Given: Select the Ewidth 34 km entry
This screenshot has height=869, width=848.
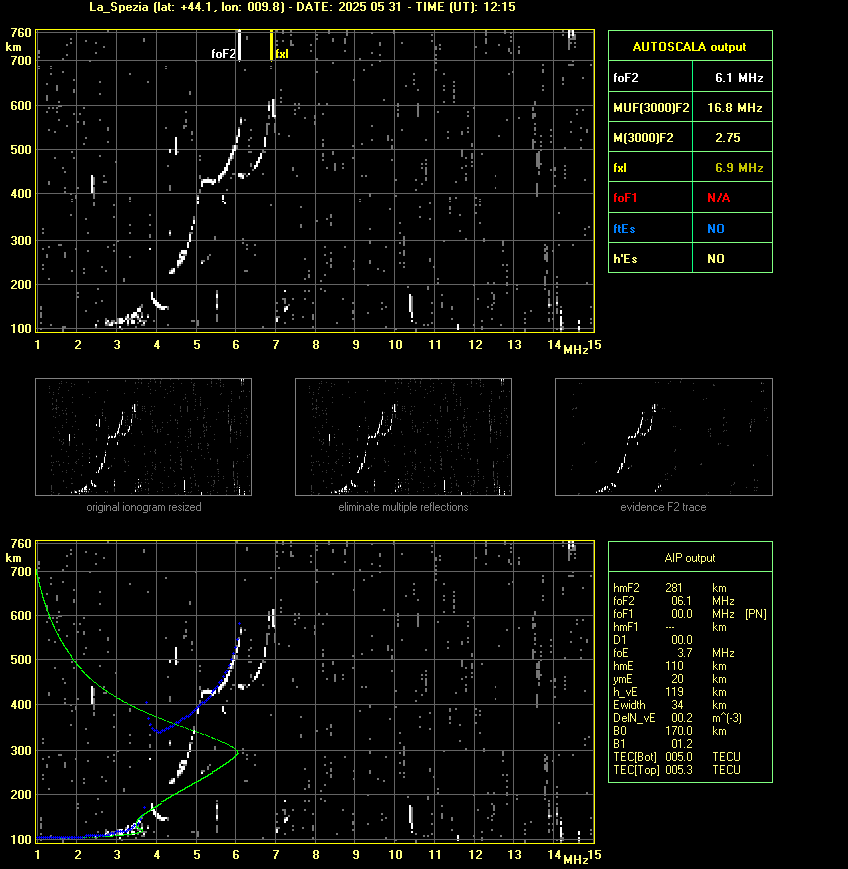Looking at the screenshot, I should (x=670, y=705).
